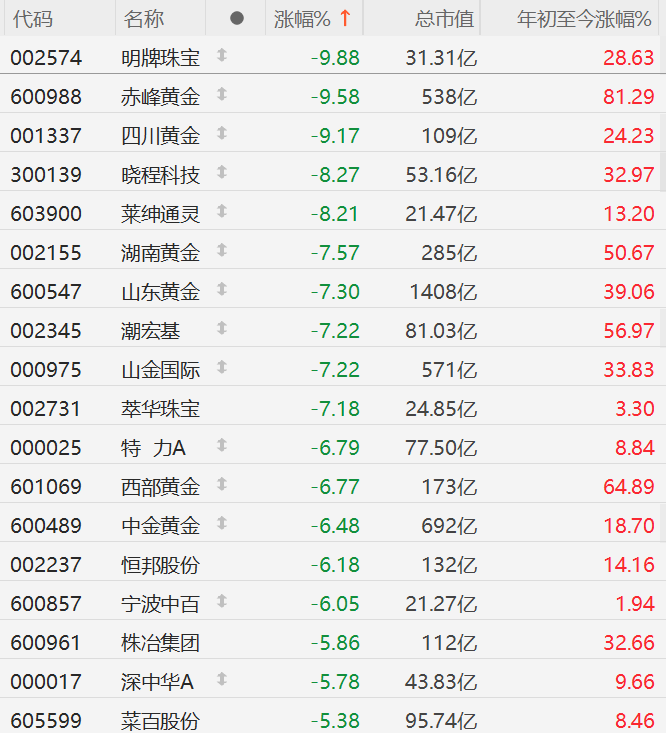Select stock code 600961
Screen dimensions: 666x733
tap(46, 643)
